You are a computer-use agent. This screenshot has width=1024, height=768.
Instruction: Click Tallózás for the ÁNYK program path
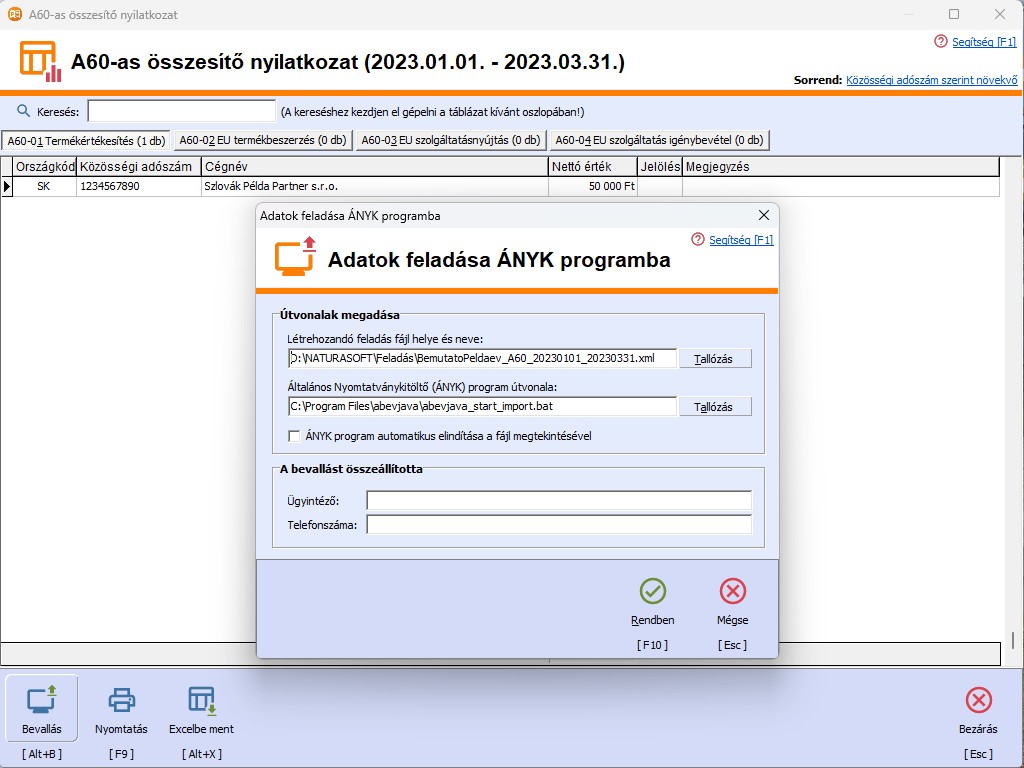(x=715, y=406)
